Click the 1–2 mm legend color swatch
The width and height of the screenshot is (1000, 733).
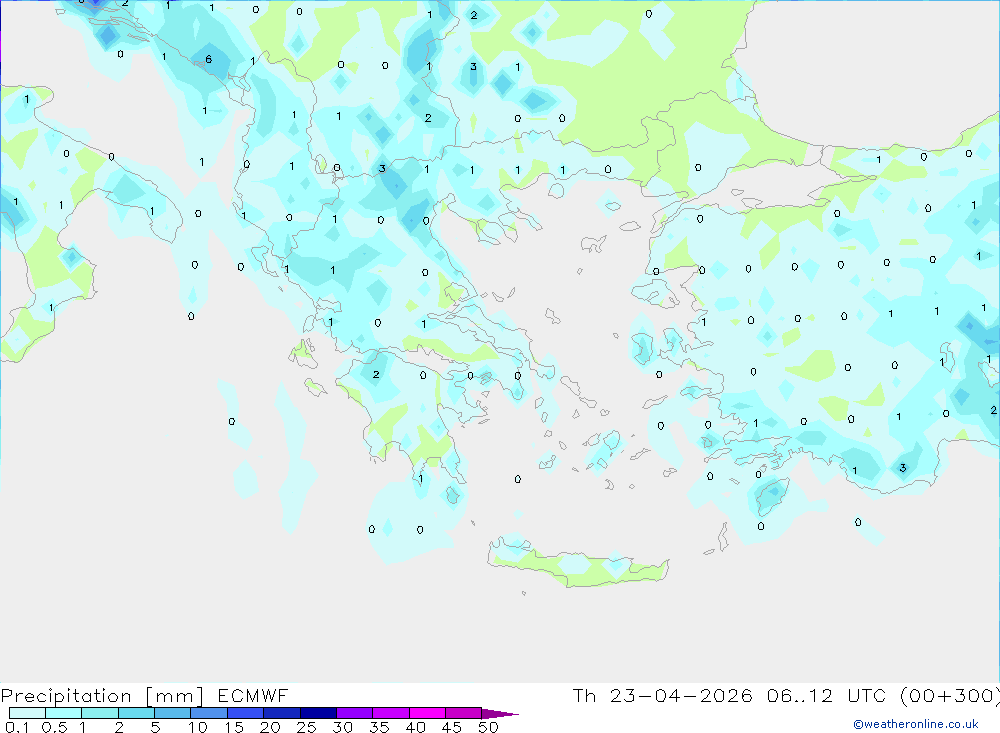100,713
